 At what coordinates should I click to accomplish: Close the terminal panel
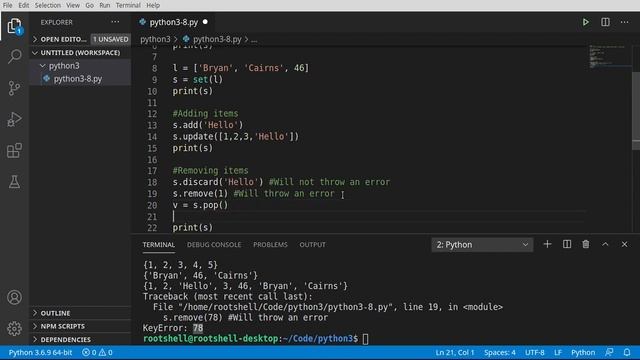tap(624, 244)
